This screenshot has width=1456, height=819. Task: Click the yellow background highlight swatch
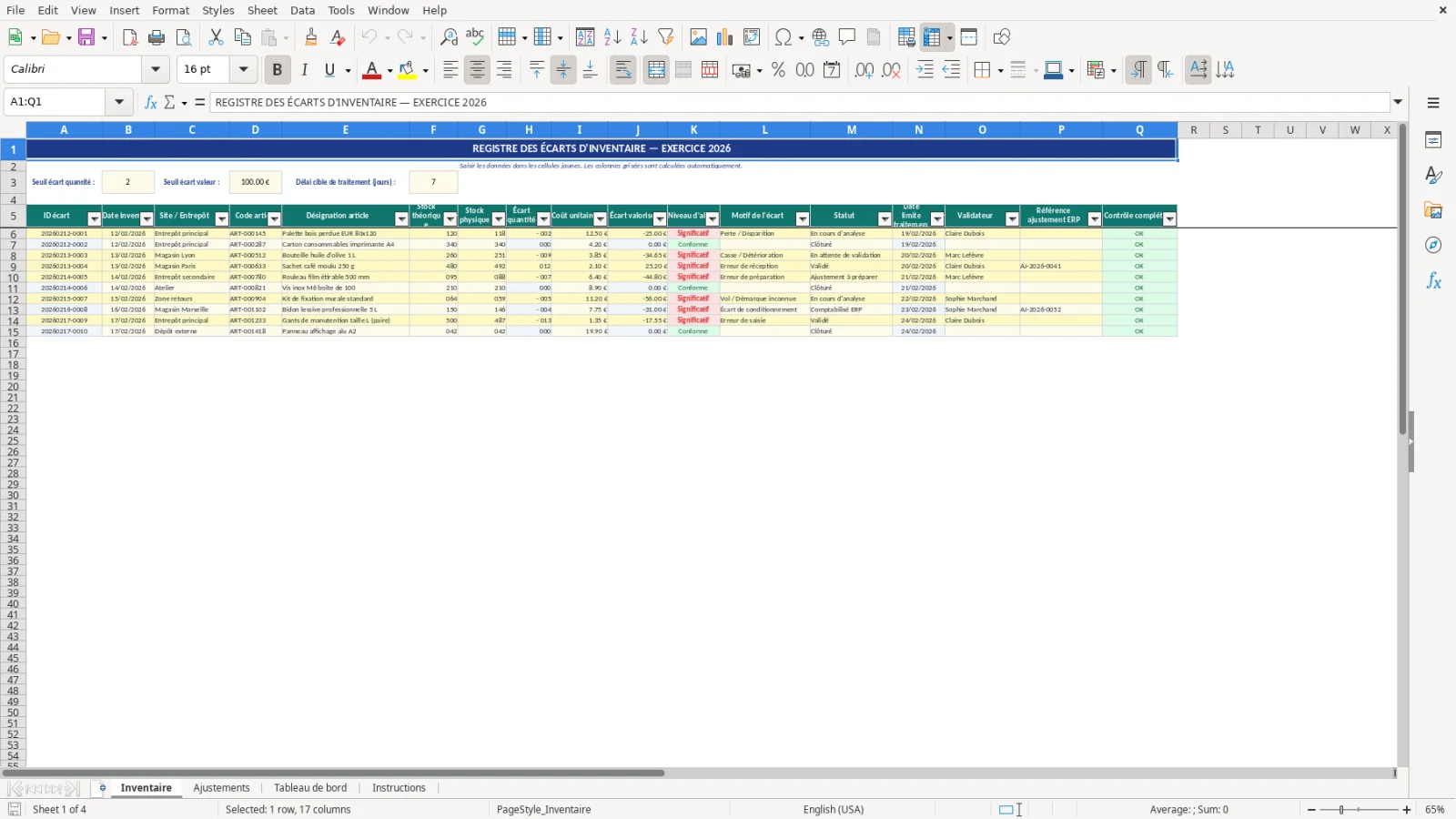(408, 70)
